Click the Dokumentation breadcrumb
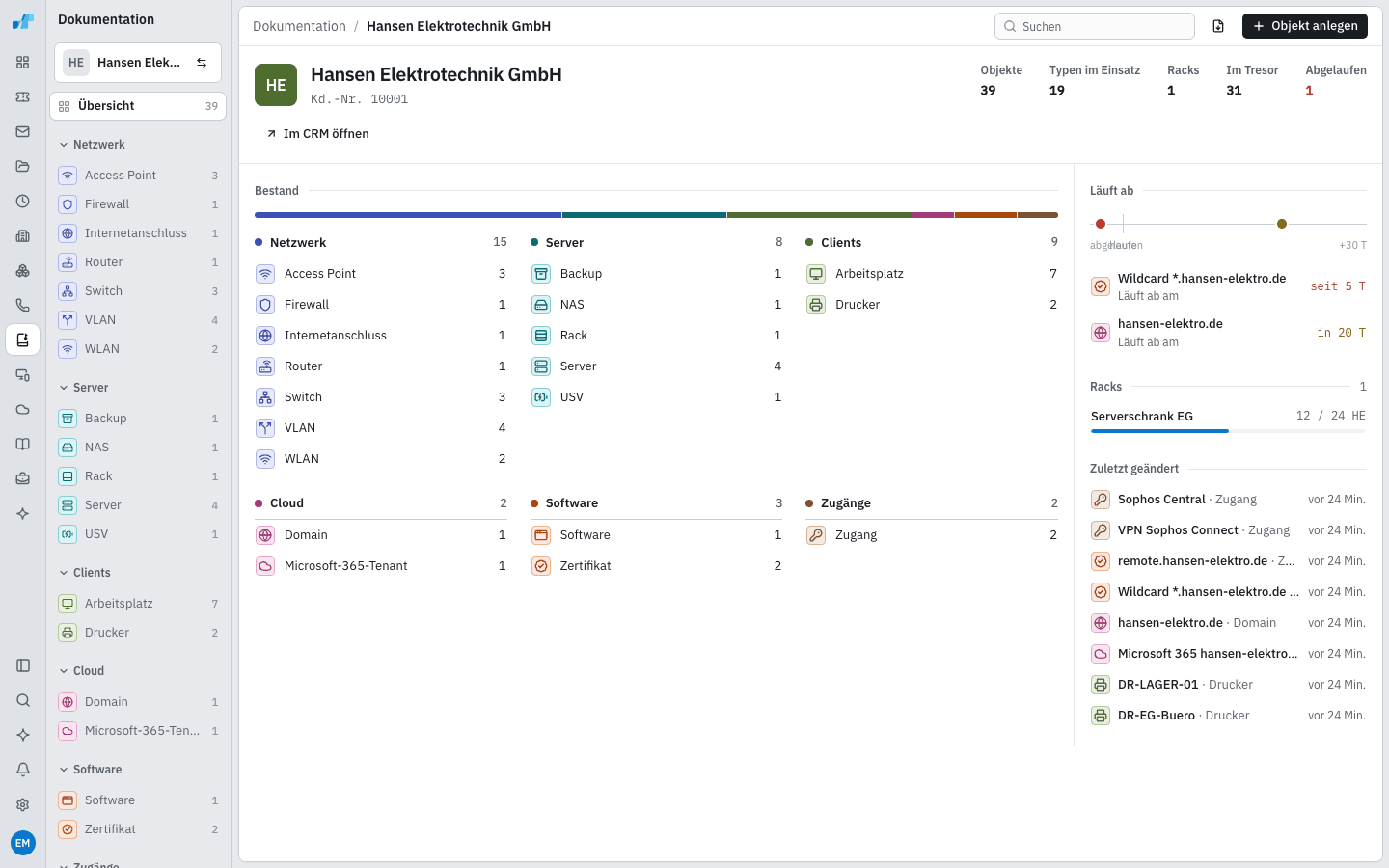Image resolution: width=1389 pixels, height=868 pixels. pos(299,26)
